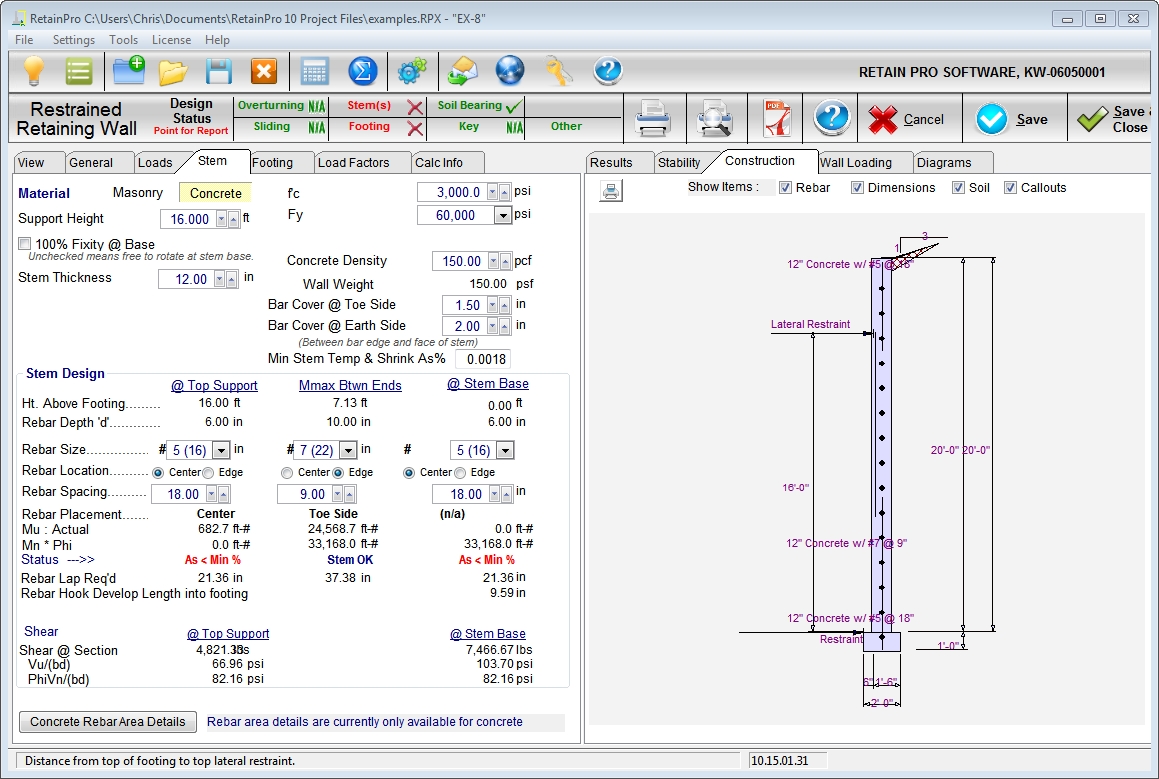Select the Masonry material option
Viewport: 1159px width, 779px height.
[137, 193]
